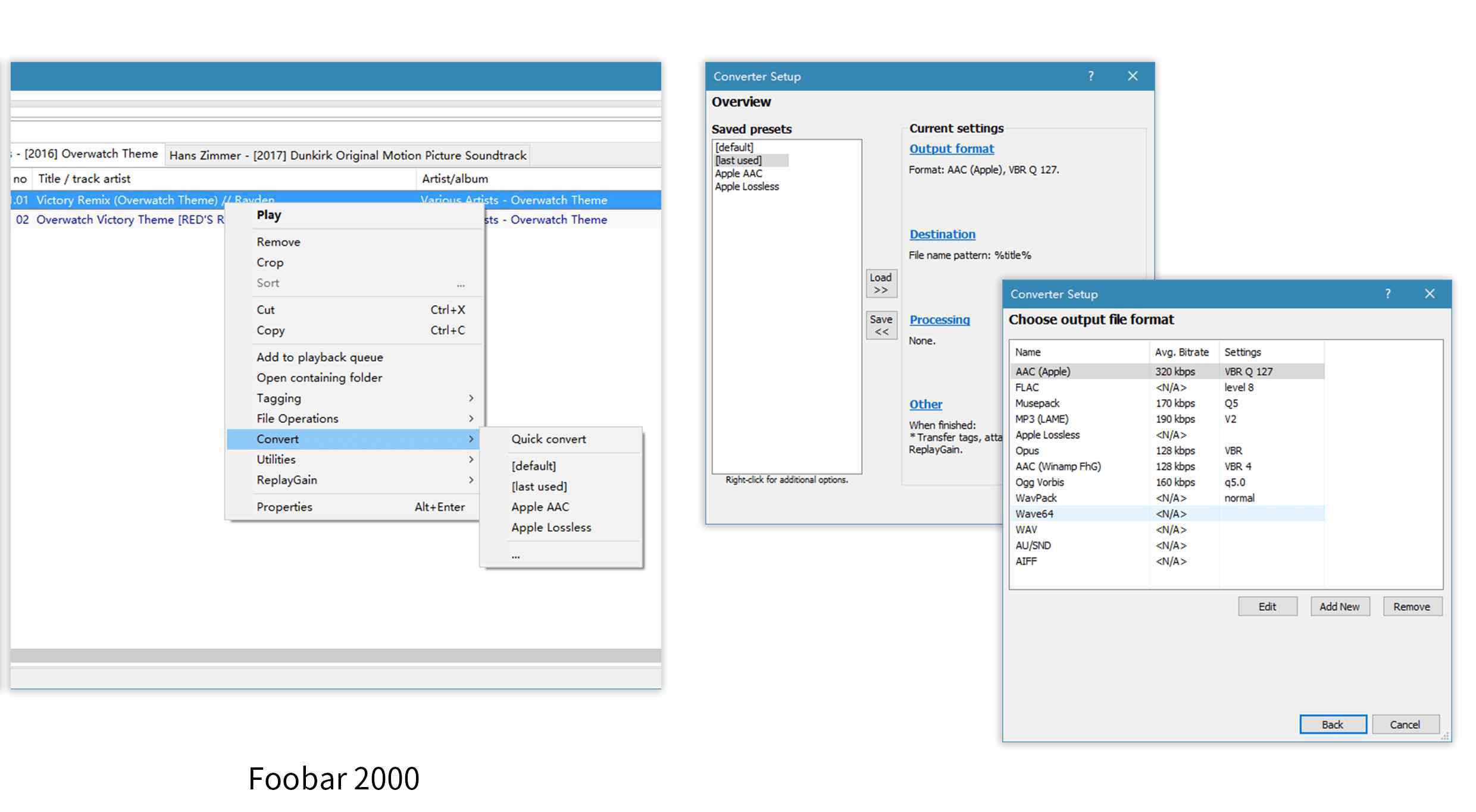Image resolution: width=1476 pixels, height=812 pixels.
Task: Select AIFF format row
Action: click(x=1167, y=561)
